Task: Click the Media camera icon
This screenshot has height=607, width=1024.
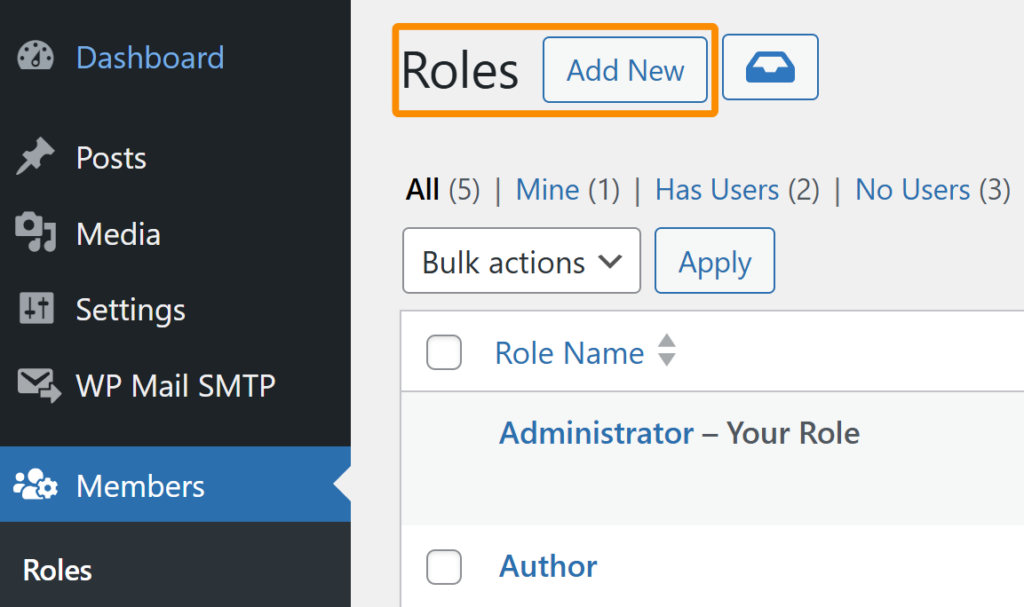Action: tap(35, 231)
